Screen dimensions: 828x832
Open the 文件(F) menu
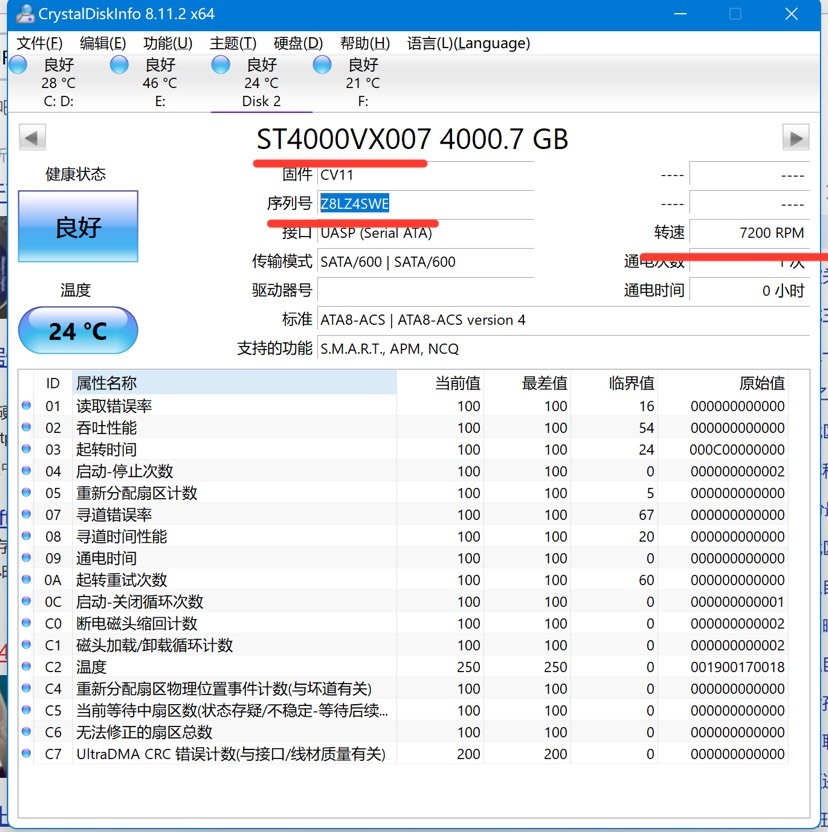coord(40,43)
